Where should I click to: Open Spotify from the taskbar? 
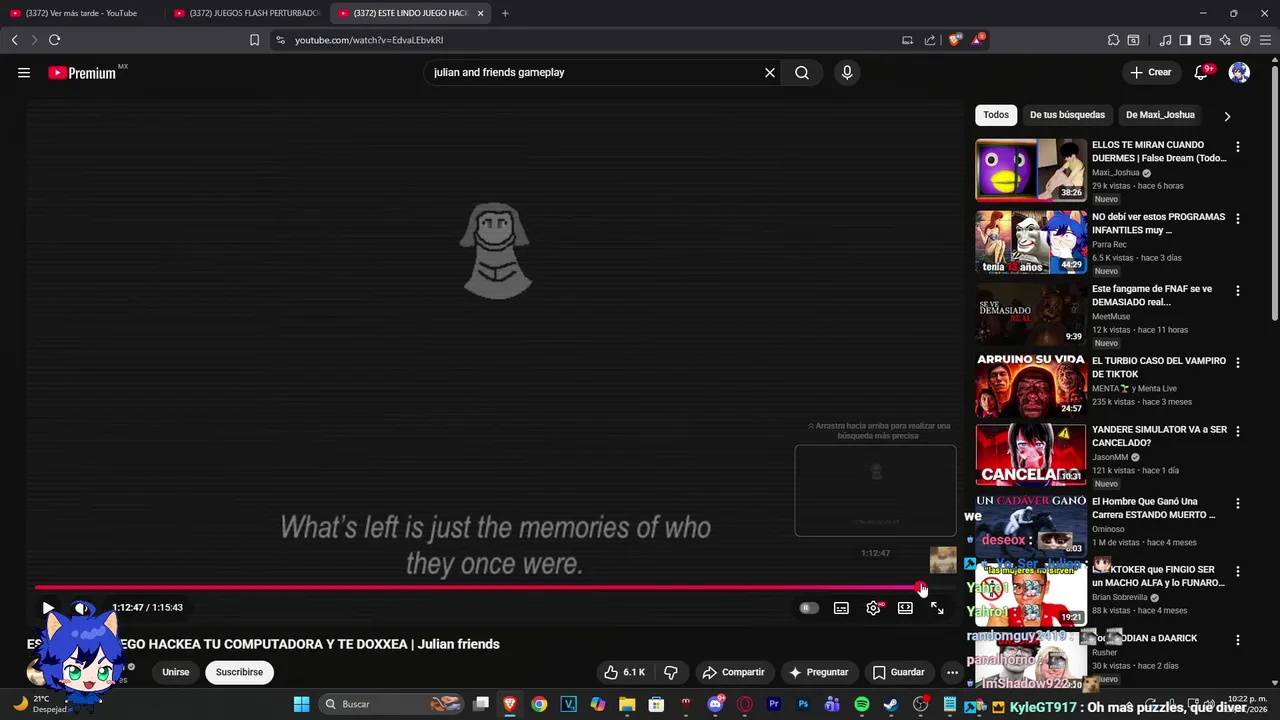(862, 704)
